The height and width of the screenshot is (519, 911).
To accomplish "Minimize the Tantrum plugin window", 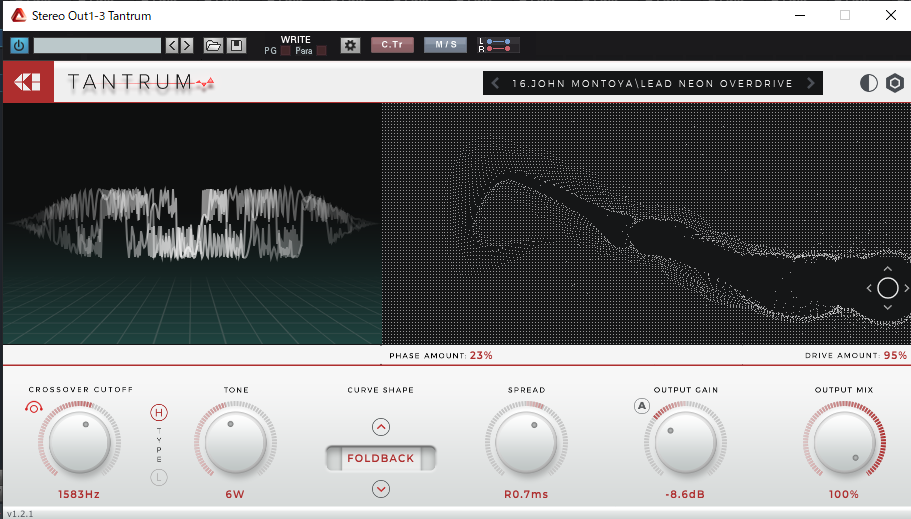I will [800, 15].
